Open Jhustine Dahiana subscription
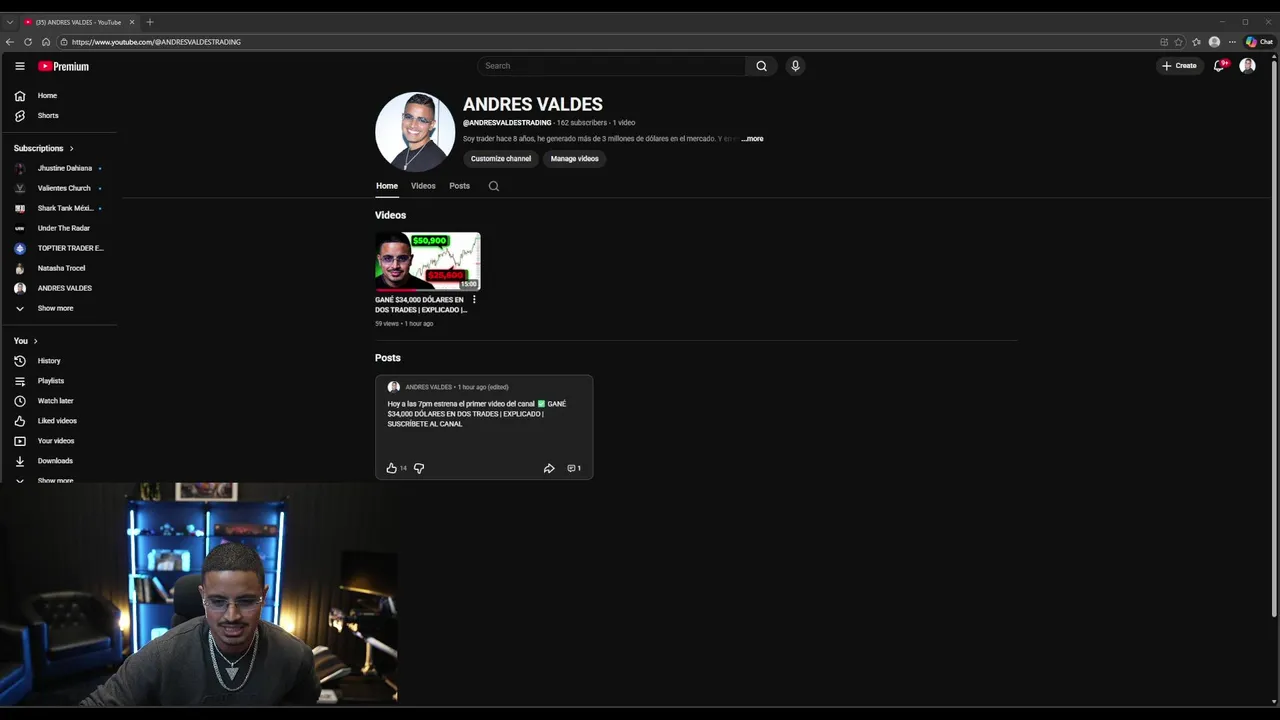The height and width of the screenshot is (720, 1280). (60, 168)
